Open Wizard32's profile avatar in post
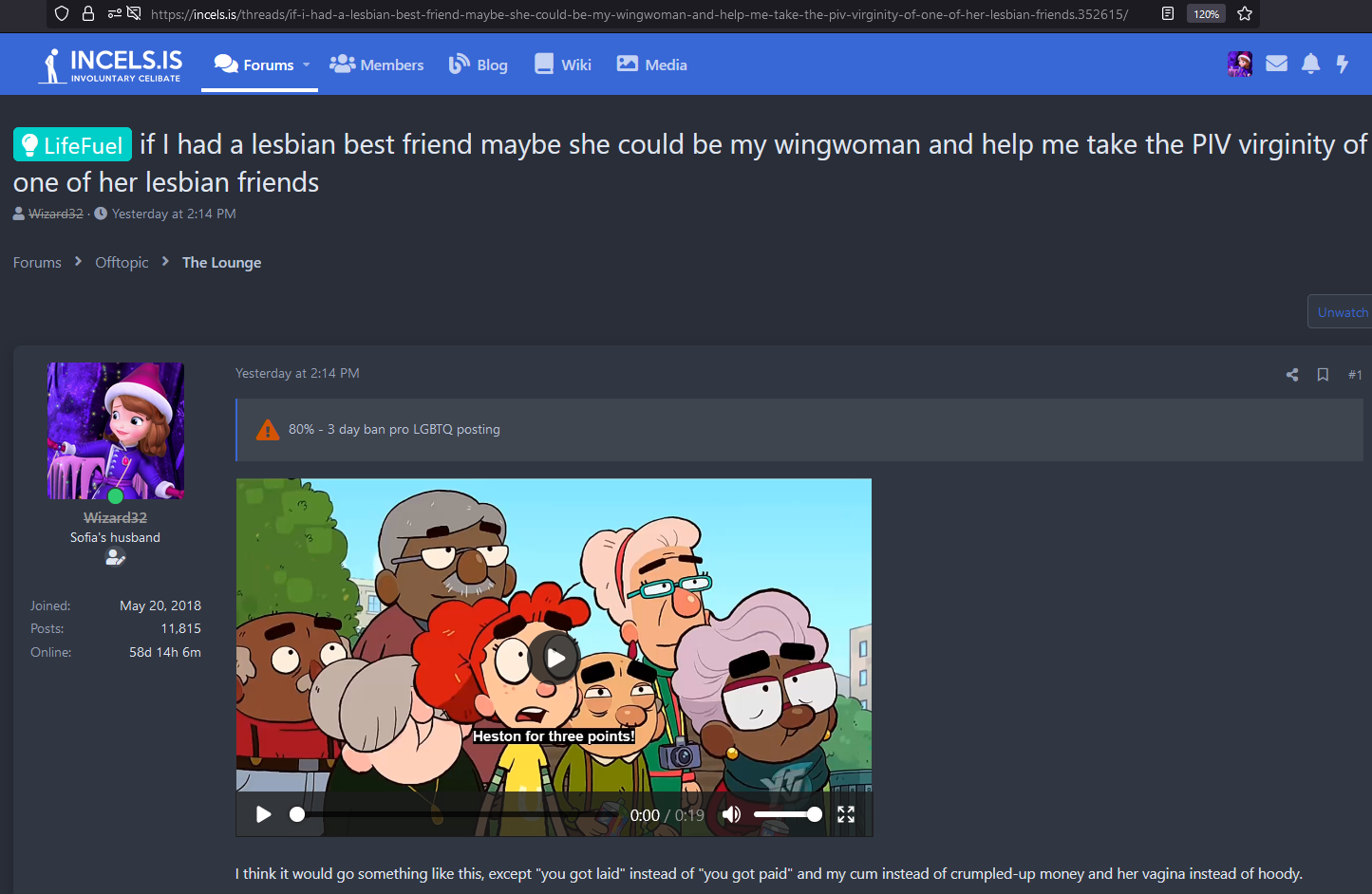 point(116,431)
